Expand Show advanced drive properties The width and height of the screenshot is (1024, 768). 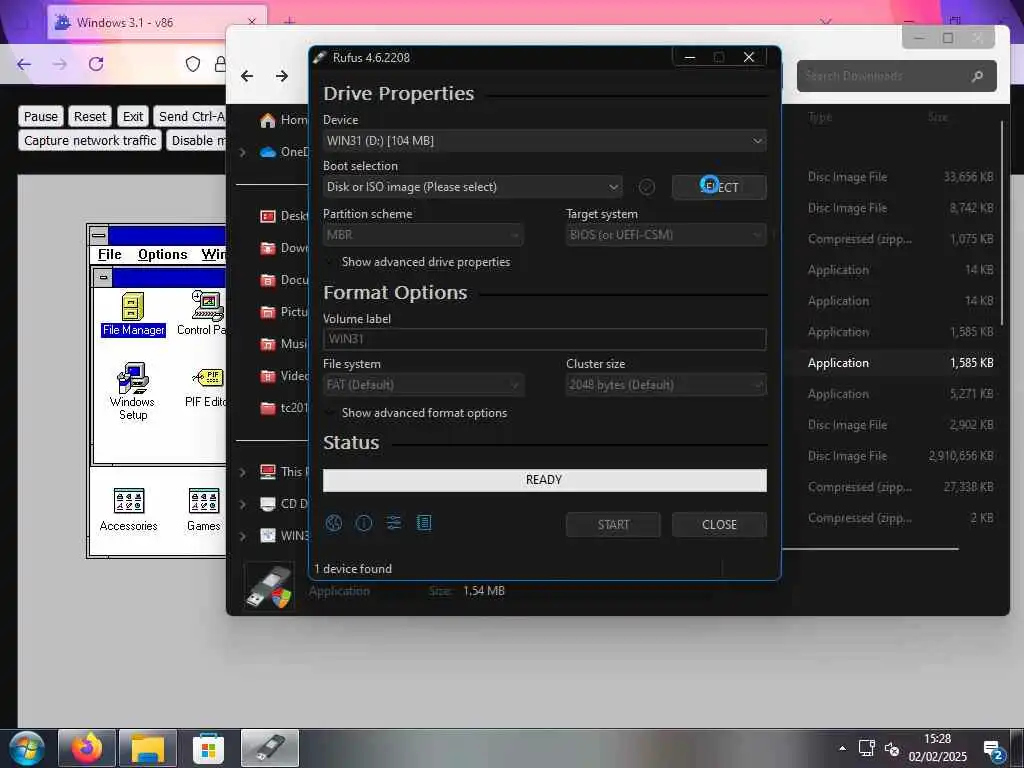419,262
